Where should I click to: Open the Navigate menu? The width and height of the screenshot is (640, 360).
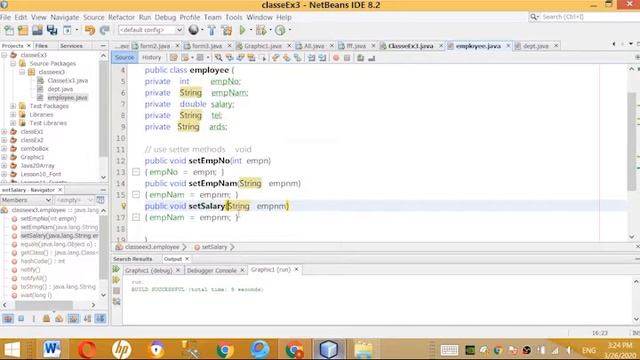click(x=64, y=17)
